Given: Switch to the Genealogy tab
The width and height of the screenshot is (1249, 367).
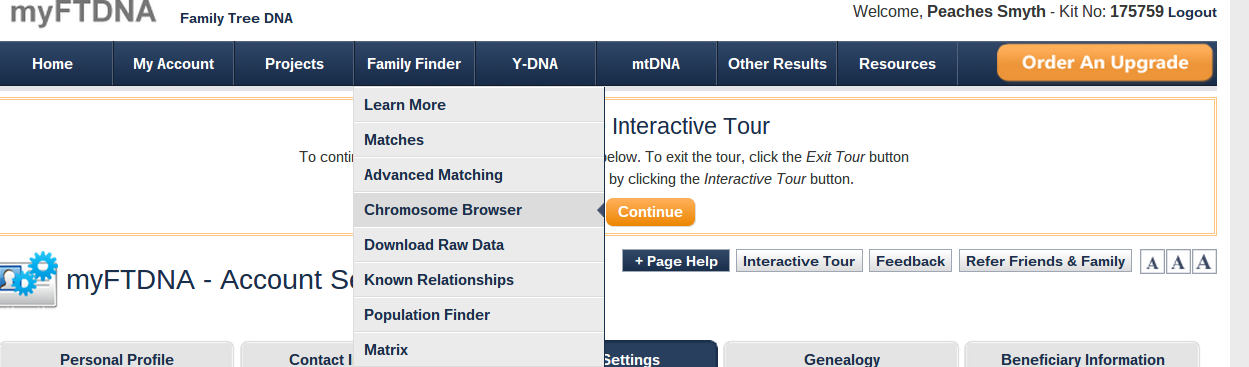Looking at the screenshot, I should [841, 358].
